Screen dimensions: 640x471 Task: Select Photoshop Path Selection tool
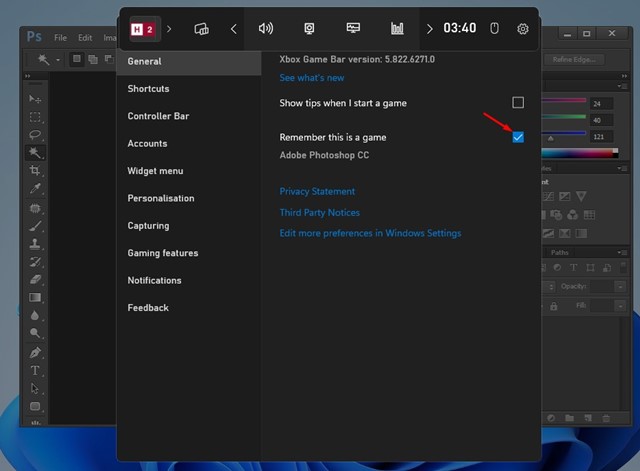[35, 388]
